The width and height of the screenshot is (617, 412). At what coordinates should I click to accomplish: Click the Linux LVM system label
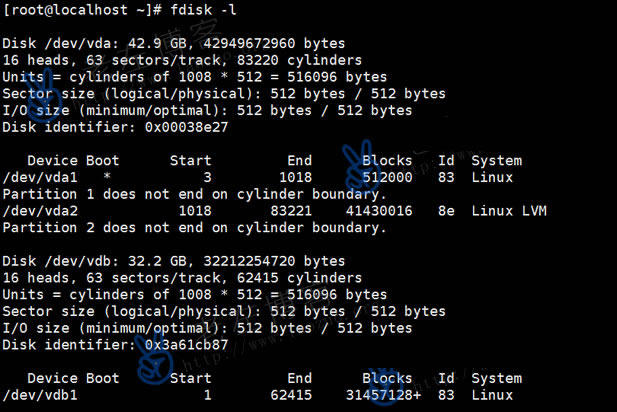click(509, 211)
